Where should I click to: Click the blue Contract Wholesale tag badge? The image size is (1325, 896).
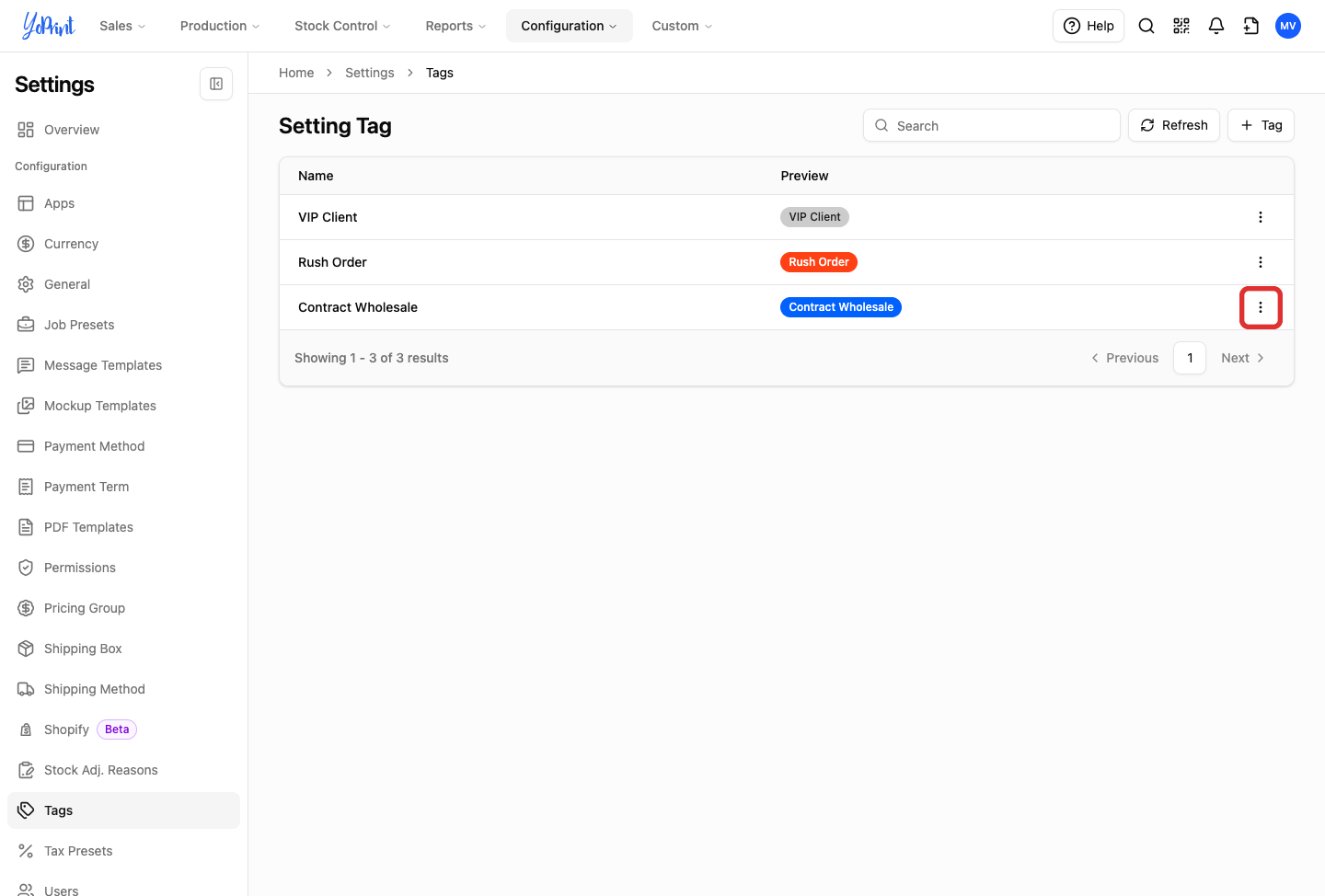[x=841, y=307]
